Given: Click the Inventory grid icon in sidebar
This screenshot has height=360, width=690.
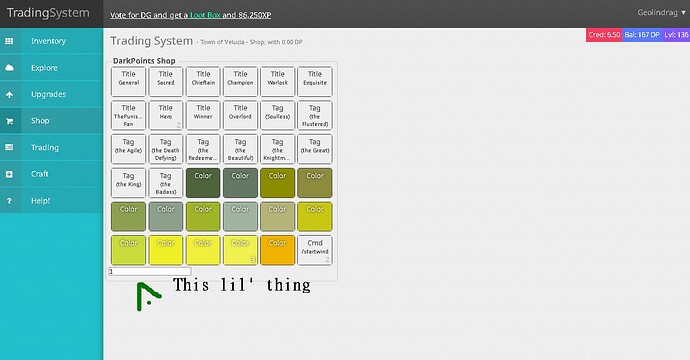Looking at the screenshot, I should click(x=9, y=41).
